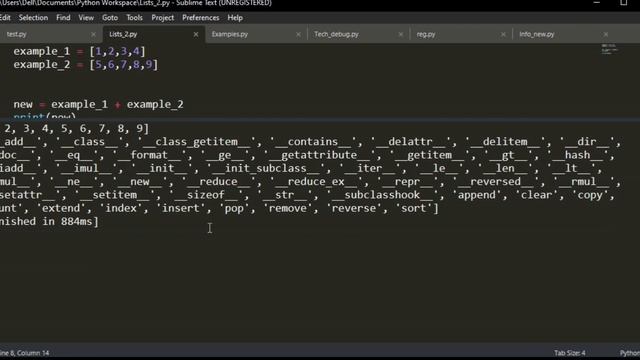Viewport: 640px width, 360px height.
Task: Open the Project menu
Action: (162, 18)
